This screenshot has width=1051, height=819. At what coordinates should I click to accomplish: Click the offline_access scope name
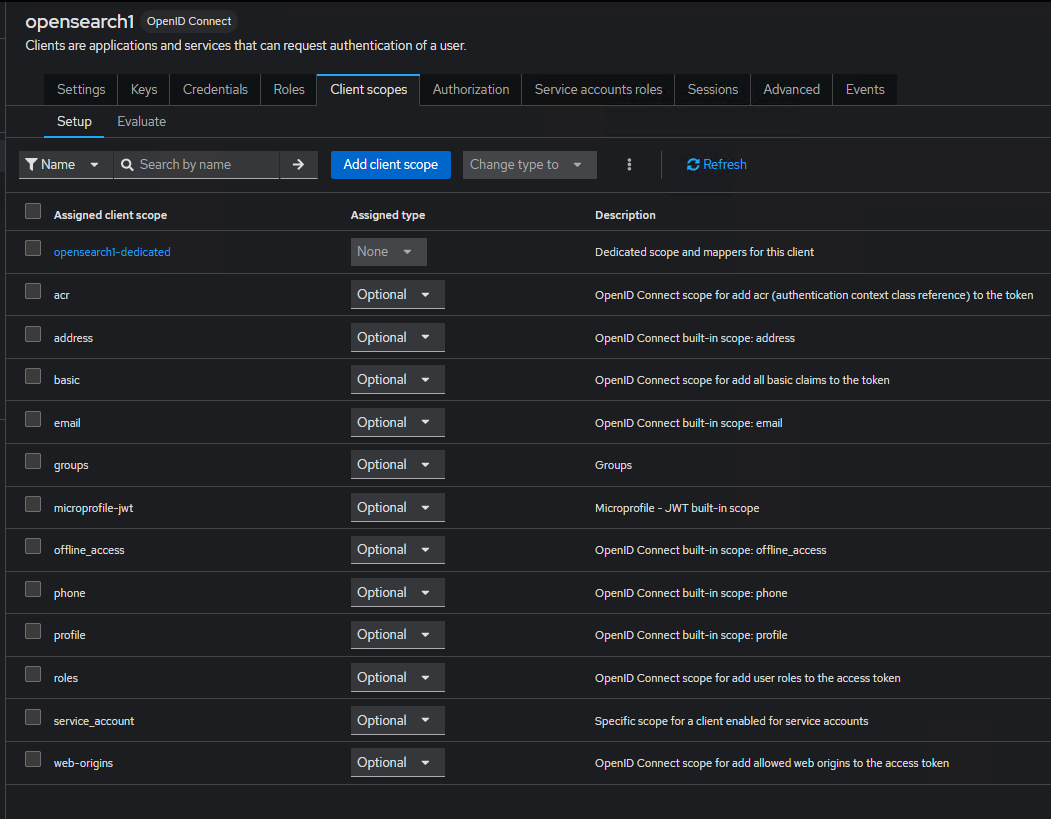point(89,550)
